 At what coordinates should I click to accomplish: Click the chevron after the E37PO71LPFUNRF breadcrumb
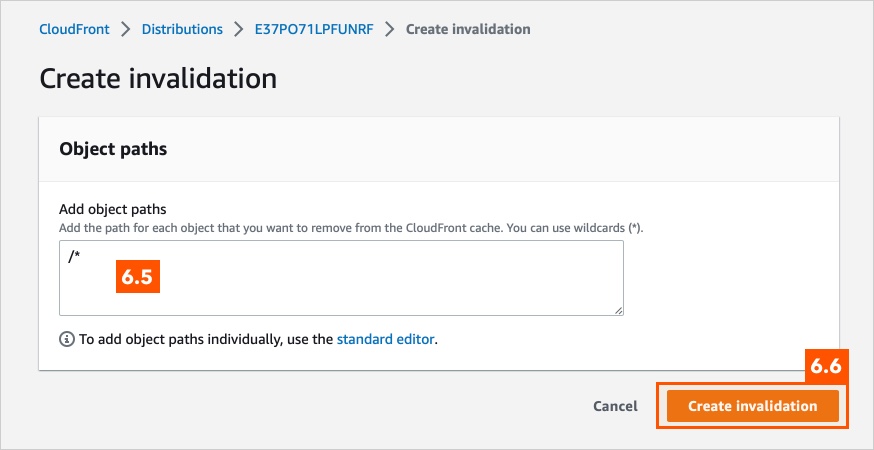tap(390, 29)
